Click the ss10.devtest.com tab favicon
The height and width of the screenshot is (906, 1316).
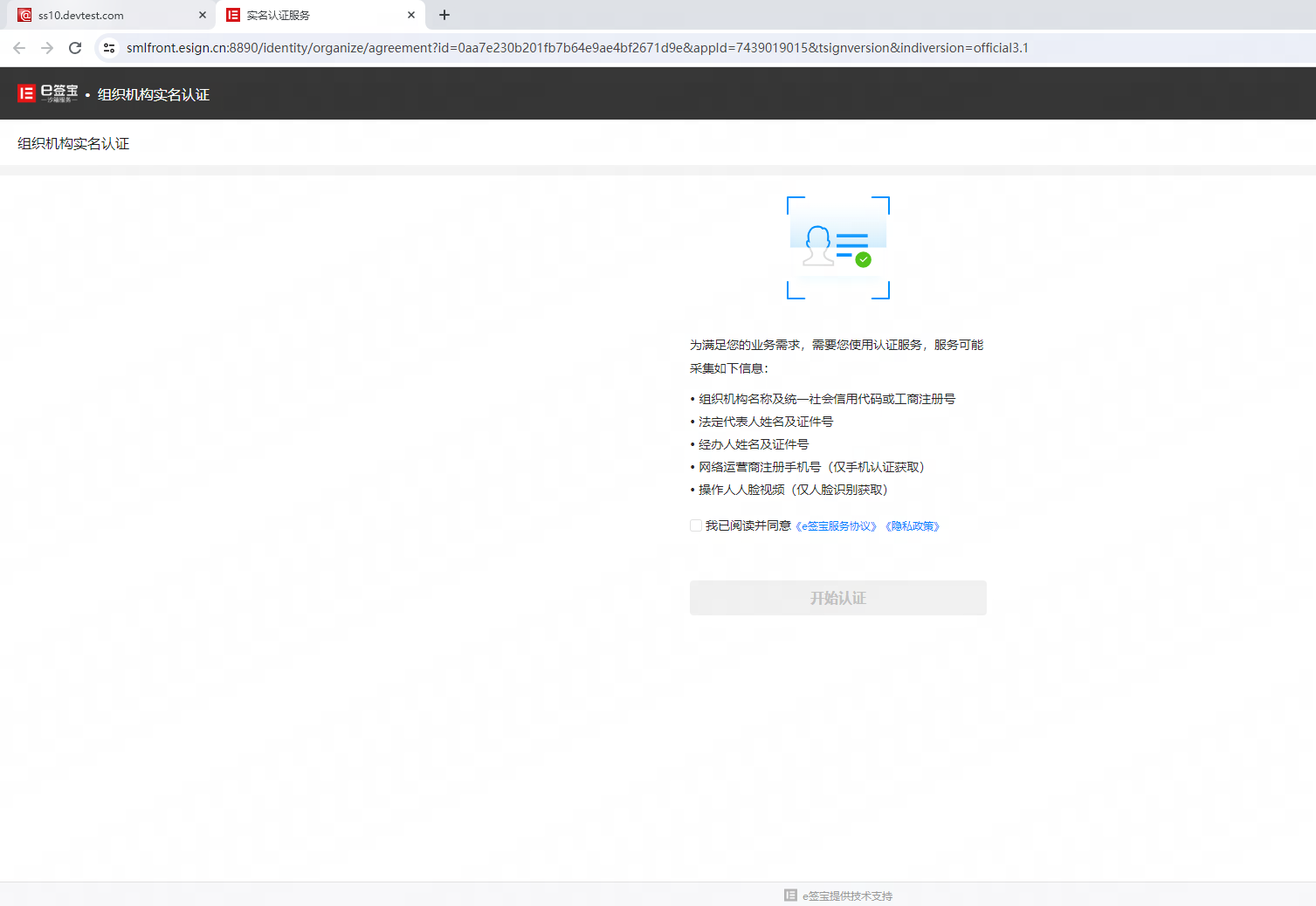[x=24, y=15]
